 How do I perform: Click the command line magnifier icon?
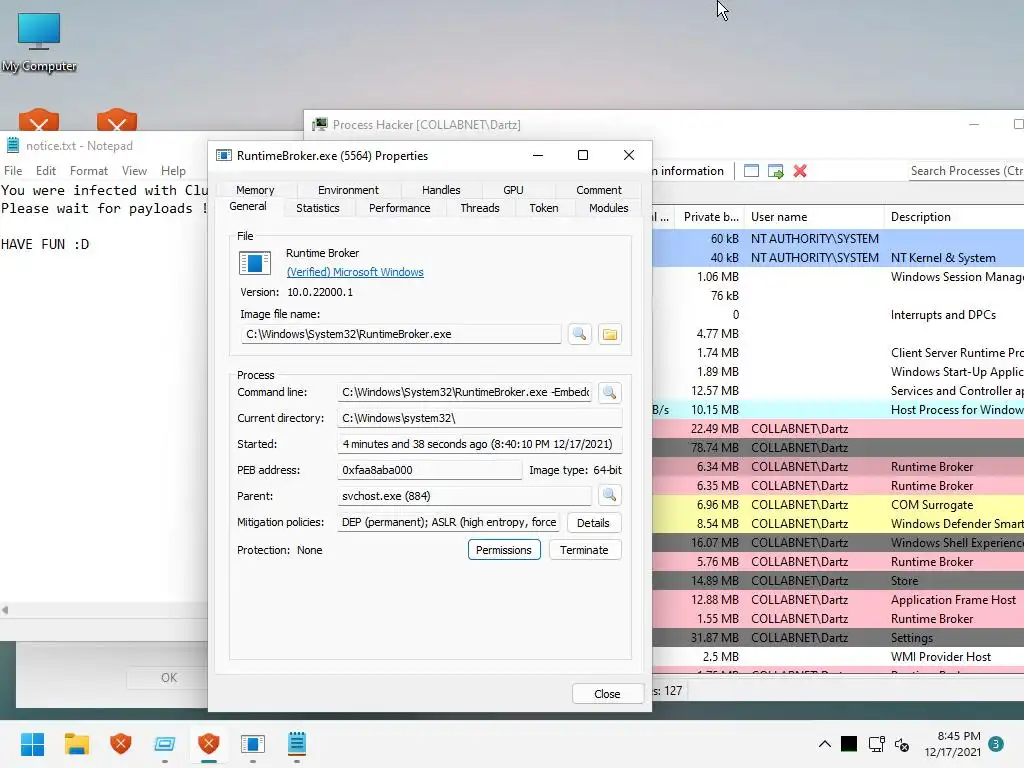tap(609, 392)
